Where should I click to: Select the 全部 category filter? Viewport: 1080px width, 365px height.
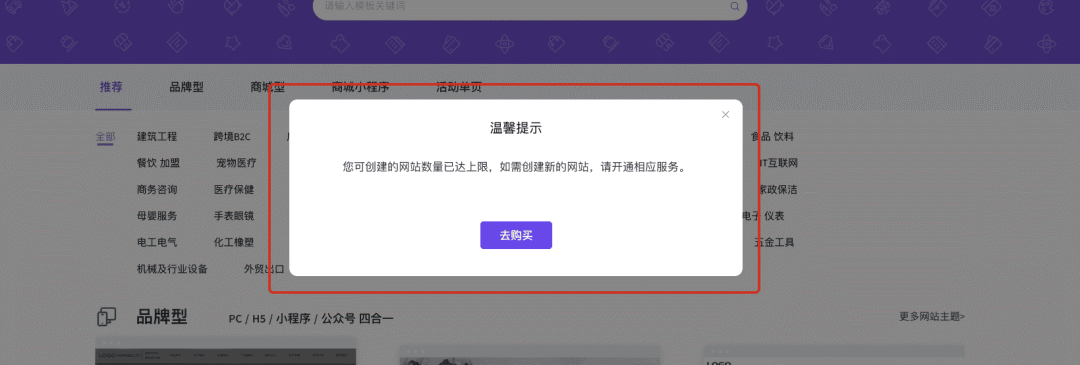pyautogui.click(x=105, y=136)
